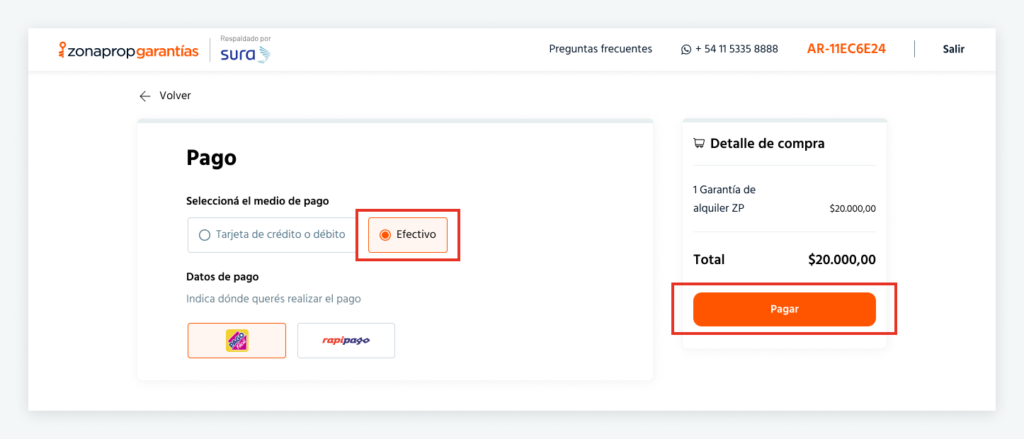Open Preguntas frecuentes

[600, 49]
